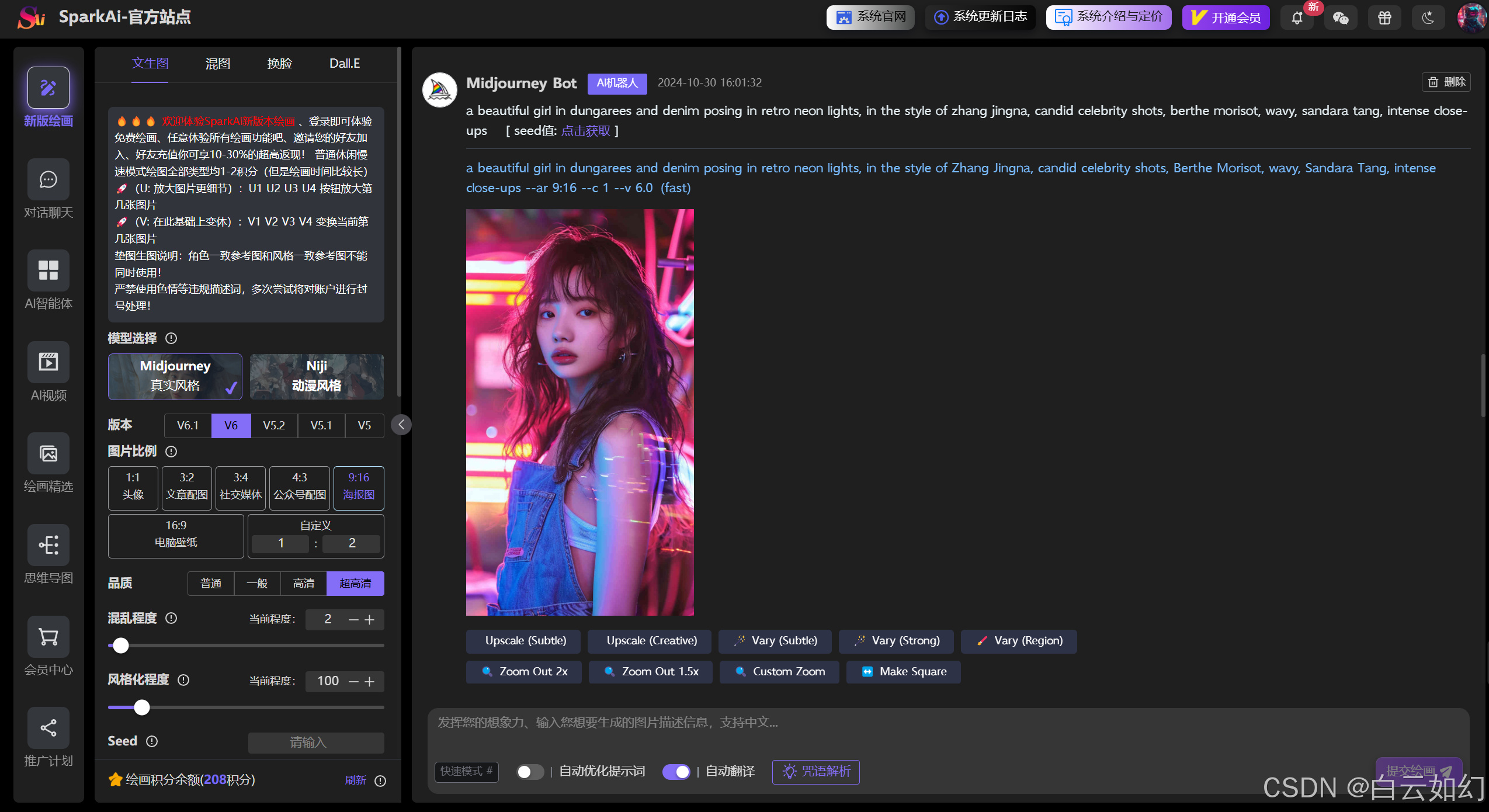
Task: Open the 新版绘画 sidebar icon
Action: point(48,88)
